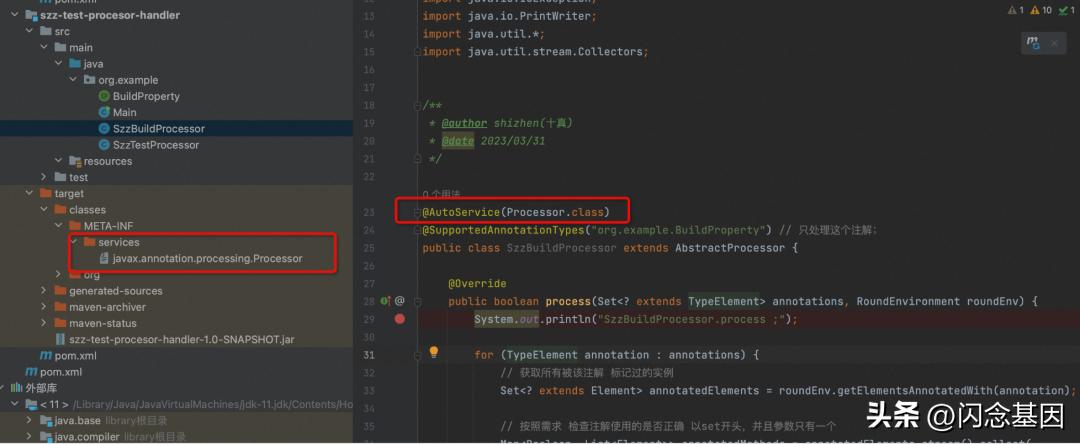Click the 0 usages hint above @AutoService
This screenshot has width=1080, height=444.
[x=442, y=195]
